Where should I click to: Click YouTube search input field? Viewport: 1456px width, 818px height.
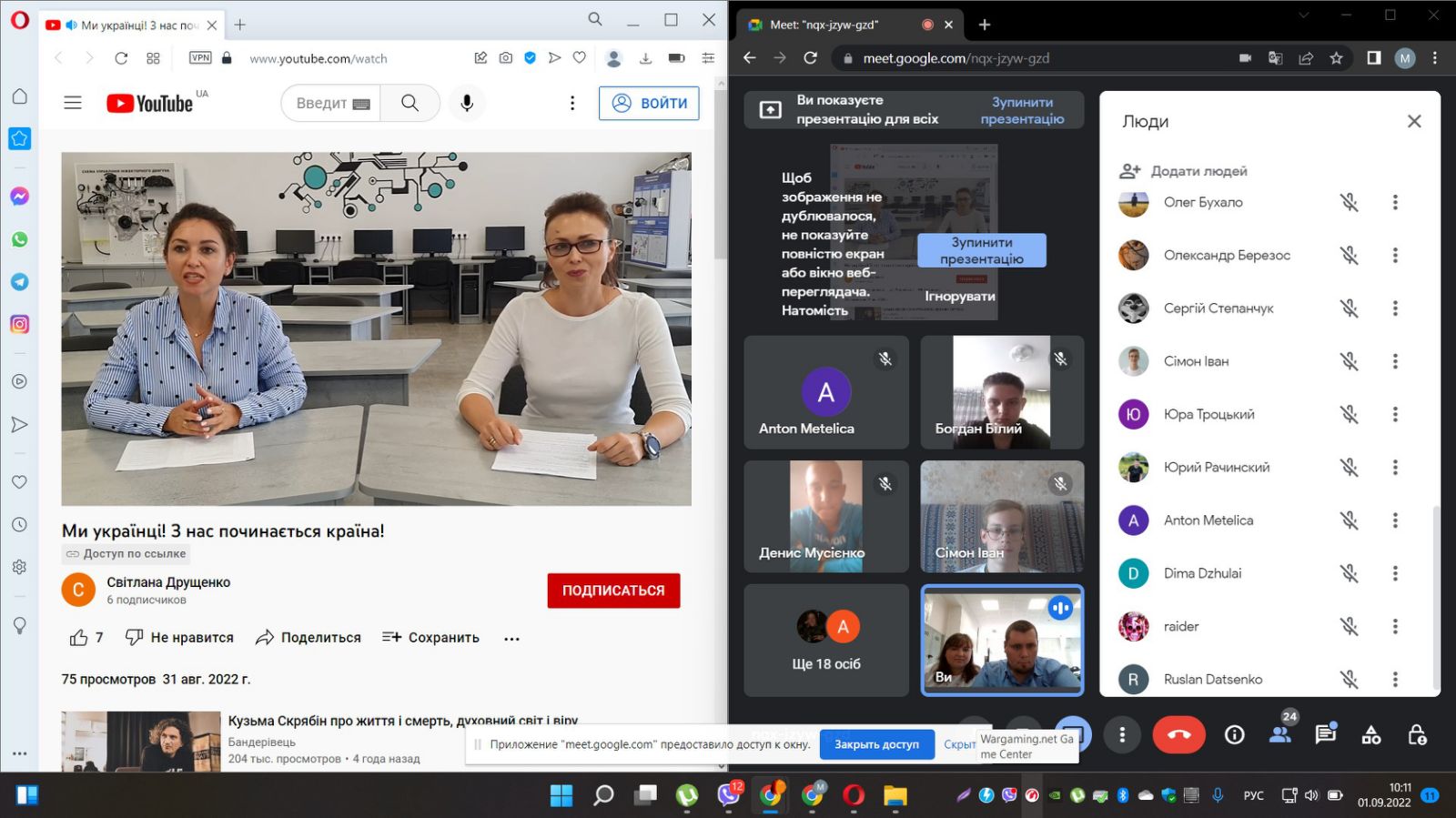331,103
